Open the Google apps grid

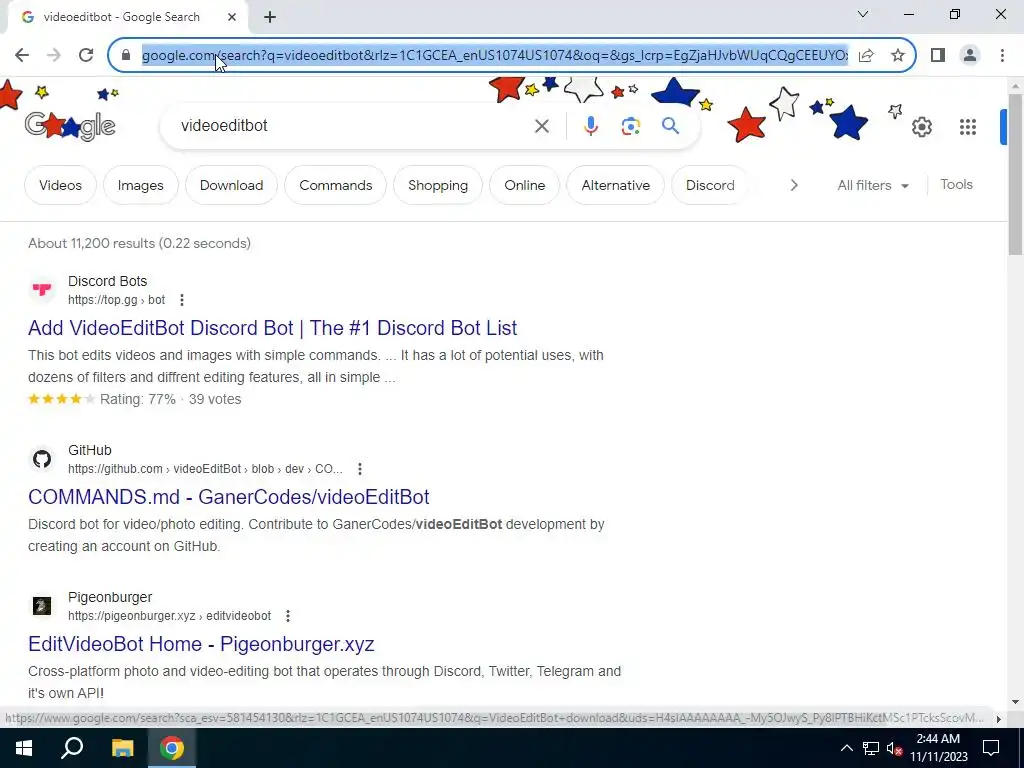coord(968,127)
